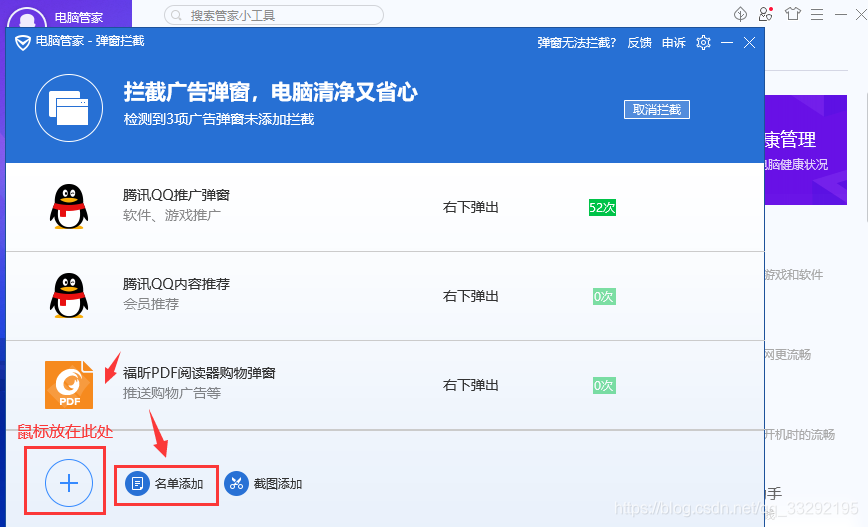Open the hamburger menu in main window

(x=817, y=14)
